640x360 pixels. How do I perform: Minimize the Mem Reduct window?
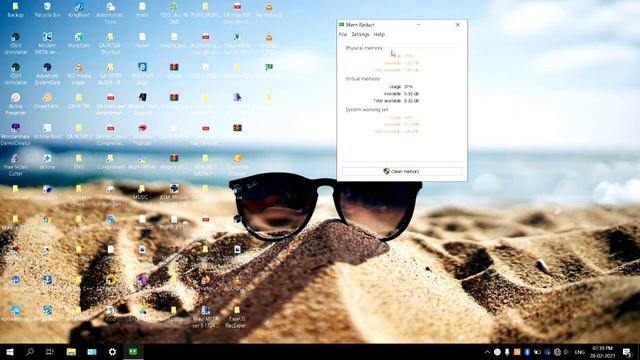[x=418, y=25]
